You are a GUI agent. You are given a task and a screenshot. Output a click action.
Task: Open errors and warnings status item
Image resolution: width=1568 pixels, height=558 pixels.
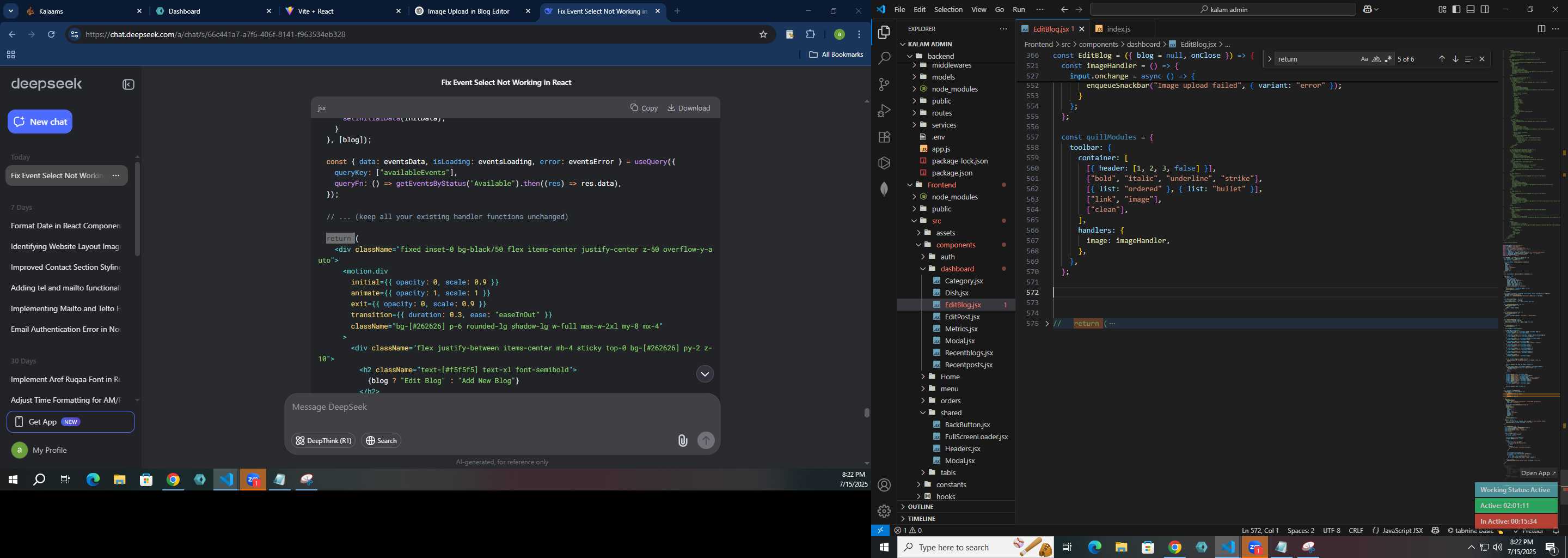pyautogui.click(x=908, y=531)
